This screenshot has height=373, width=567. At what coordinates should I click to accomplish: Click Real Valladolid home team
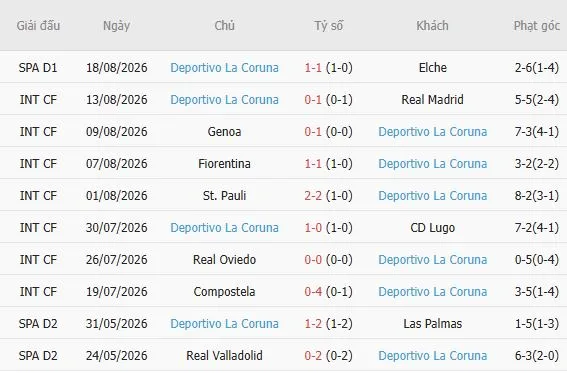point(224,355)
